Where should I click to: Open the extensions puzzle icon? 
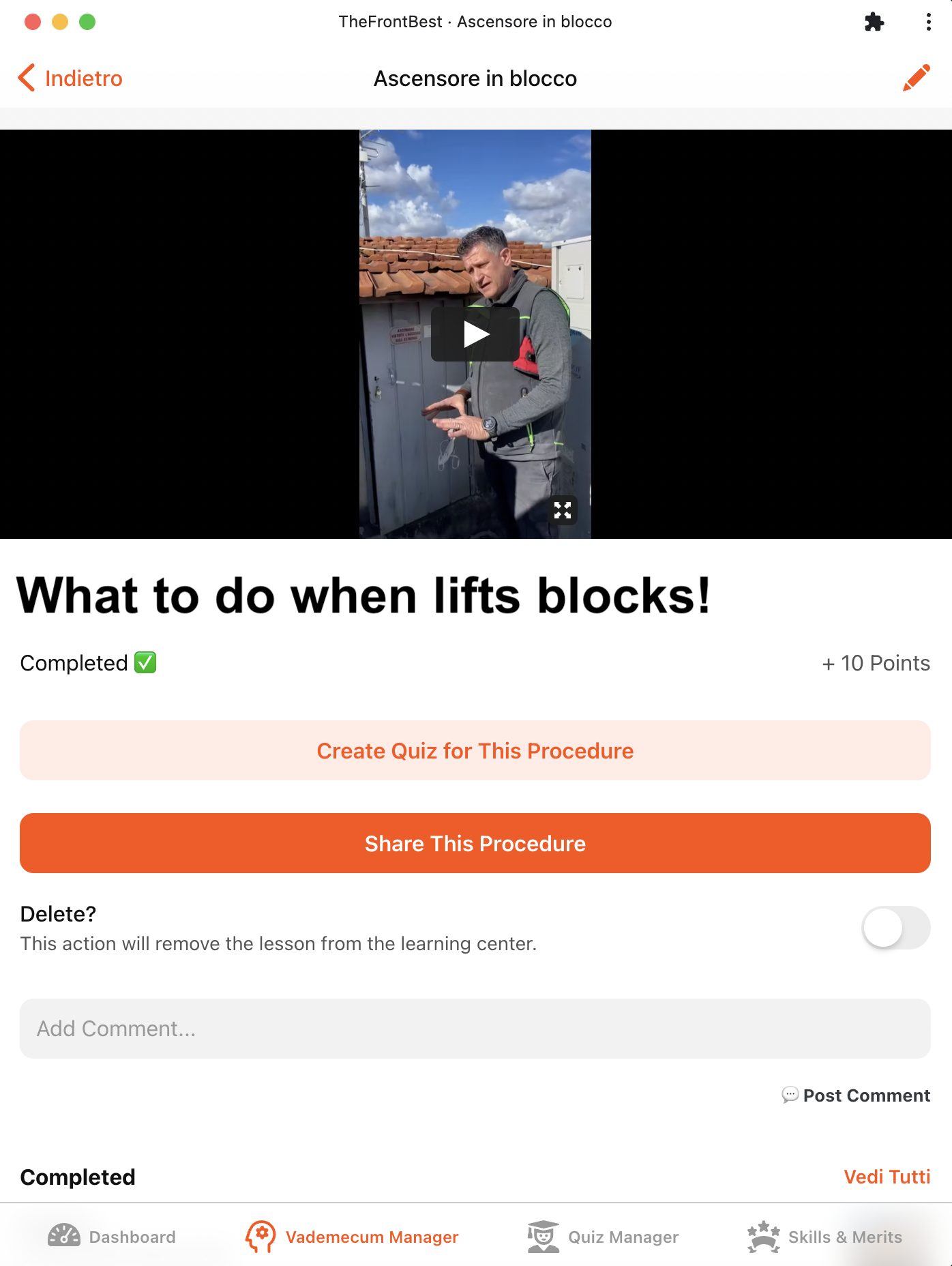(874, 22)
